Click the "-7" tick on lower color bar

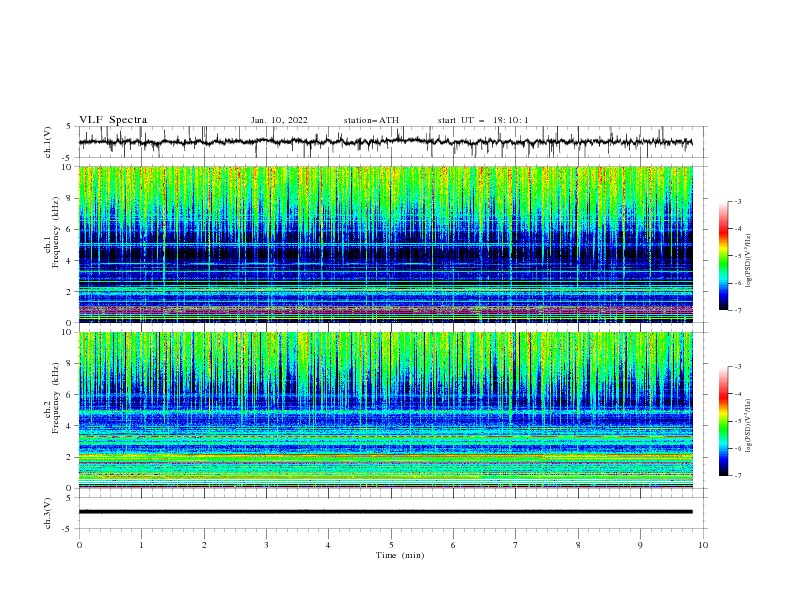click(737, 476)
